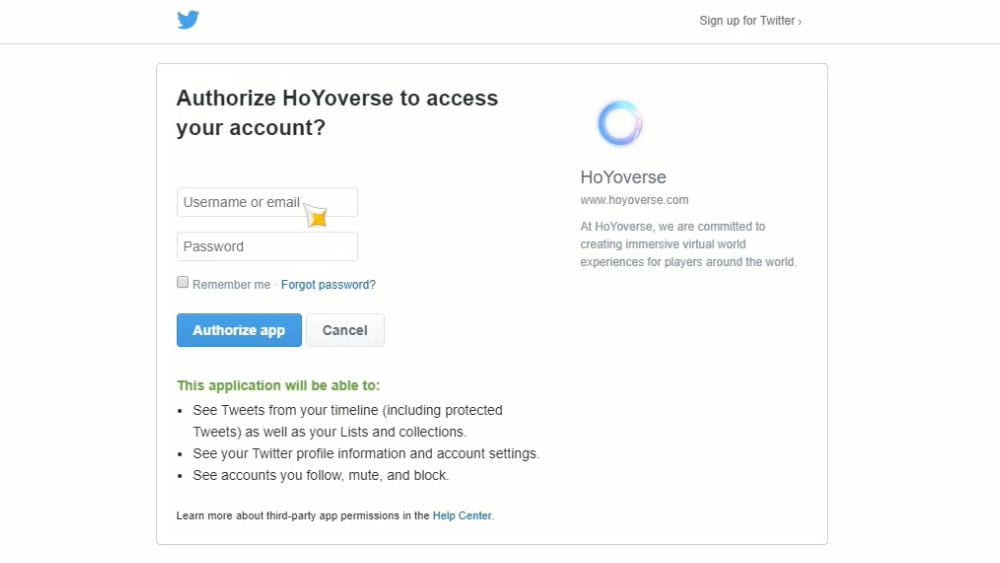Click the 'Learn more about third-party app' text
1000x563 pixels.
(303, 516)
